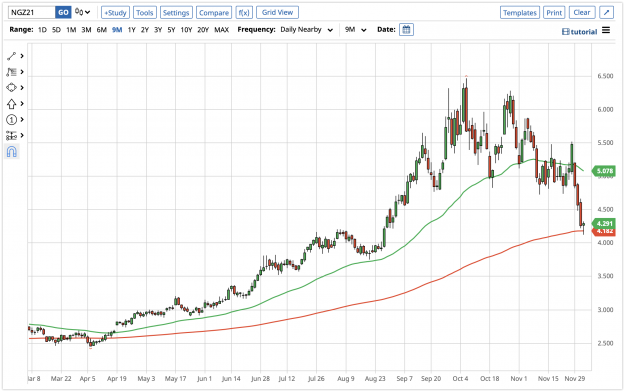Open the f(x) expressions button
The height and width of the screenshot is (392, 625).
coord(244,12)
